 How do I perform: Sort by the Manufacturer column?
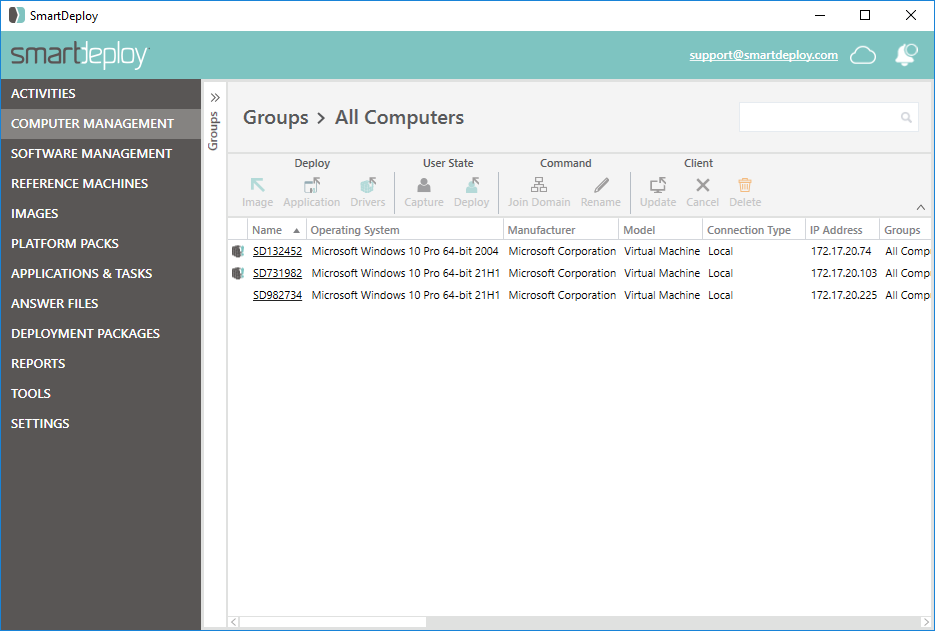coord(561,230)
